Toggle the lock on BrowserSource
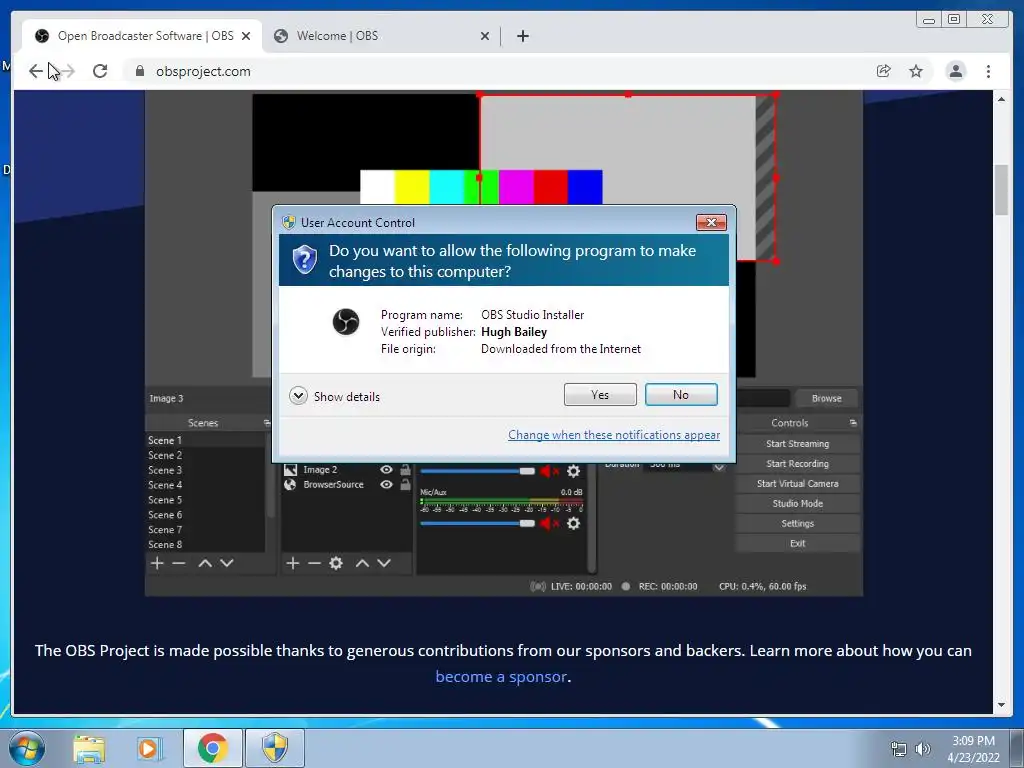1024x768 pixels. [x=406, y=485]
